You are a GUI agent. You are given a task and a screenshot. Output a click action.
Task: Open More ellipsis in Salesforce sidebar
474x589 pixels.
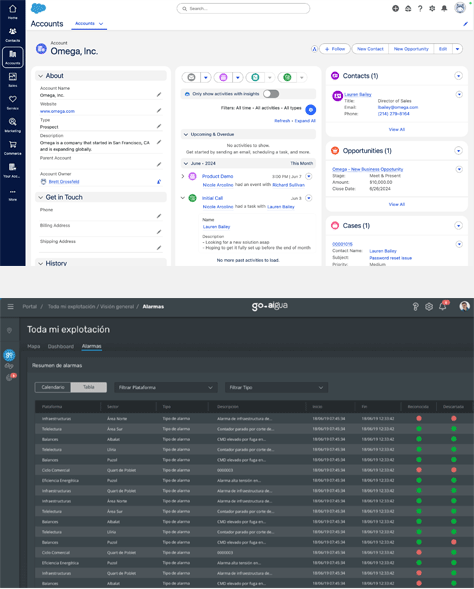point(12,195)
